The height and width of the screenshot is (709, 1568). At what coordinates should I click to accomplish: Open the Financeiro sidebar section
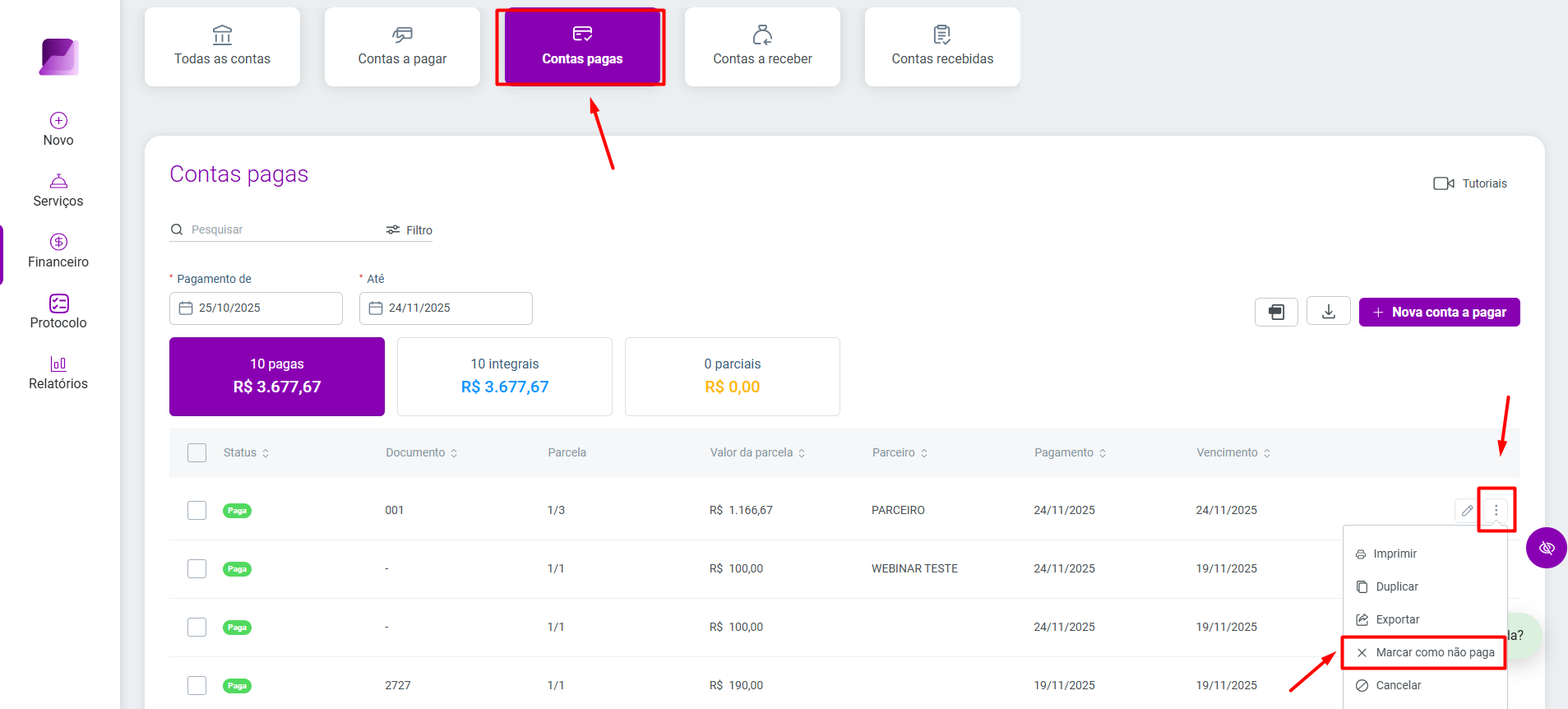point(58,252)
